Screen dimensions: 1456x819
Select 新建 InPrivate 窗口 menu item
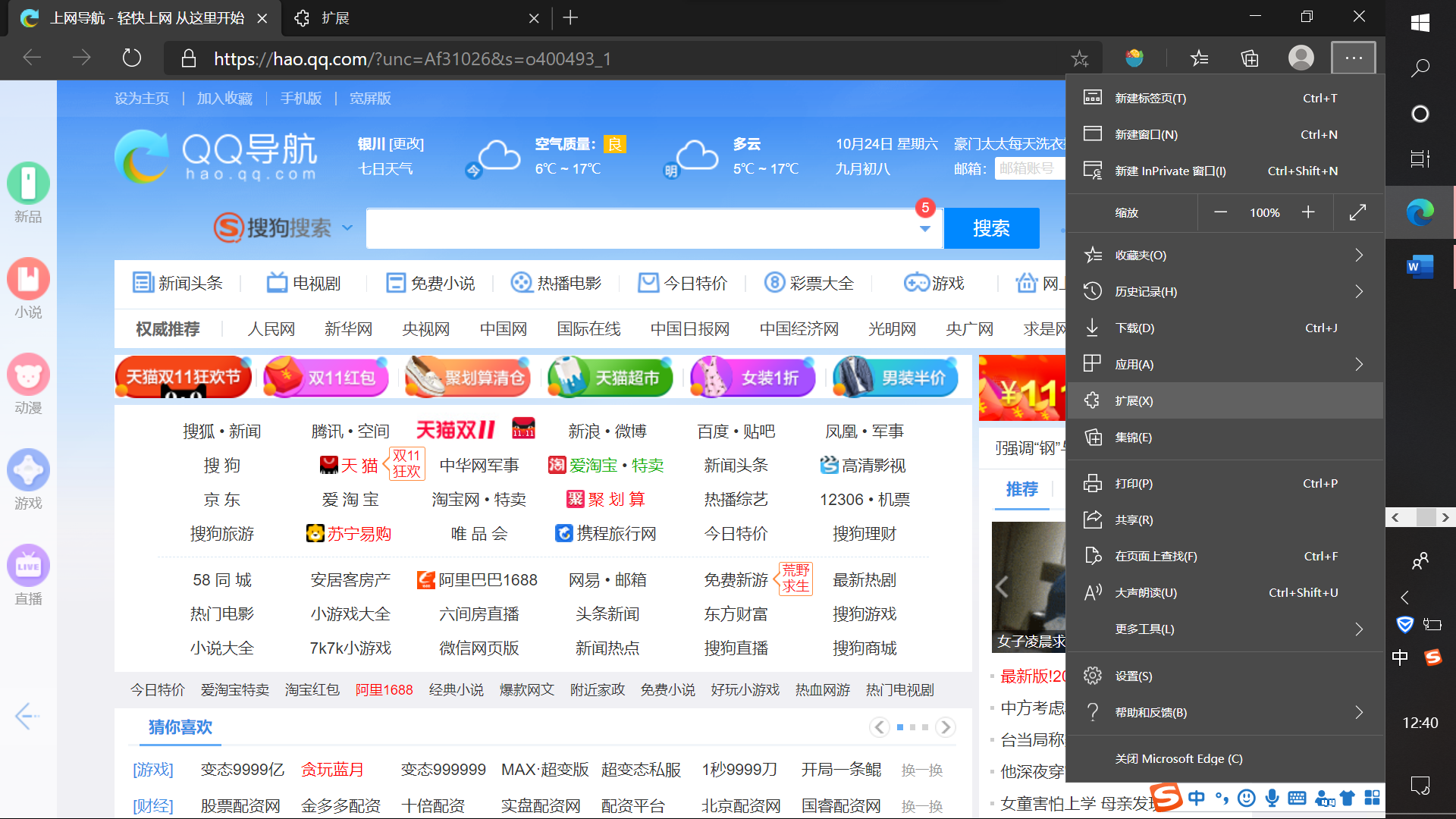coord(1225,171)
